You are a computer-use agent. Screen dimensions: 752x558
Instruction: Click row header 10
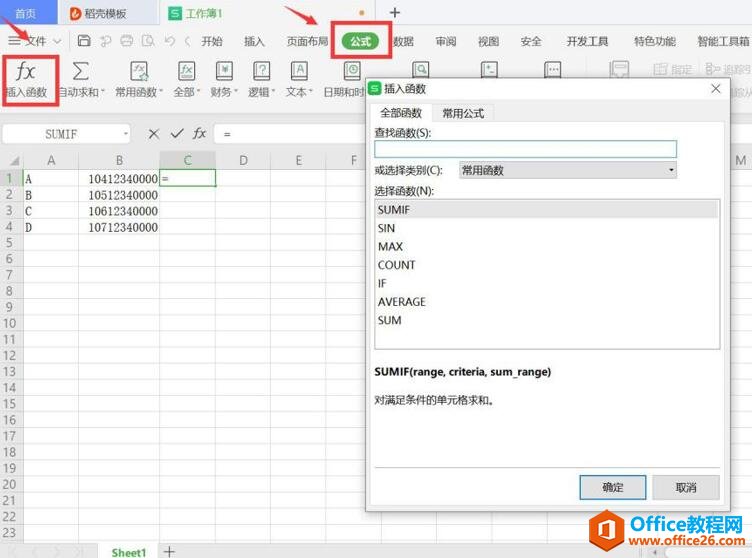click(x=10, y=323)
